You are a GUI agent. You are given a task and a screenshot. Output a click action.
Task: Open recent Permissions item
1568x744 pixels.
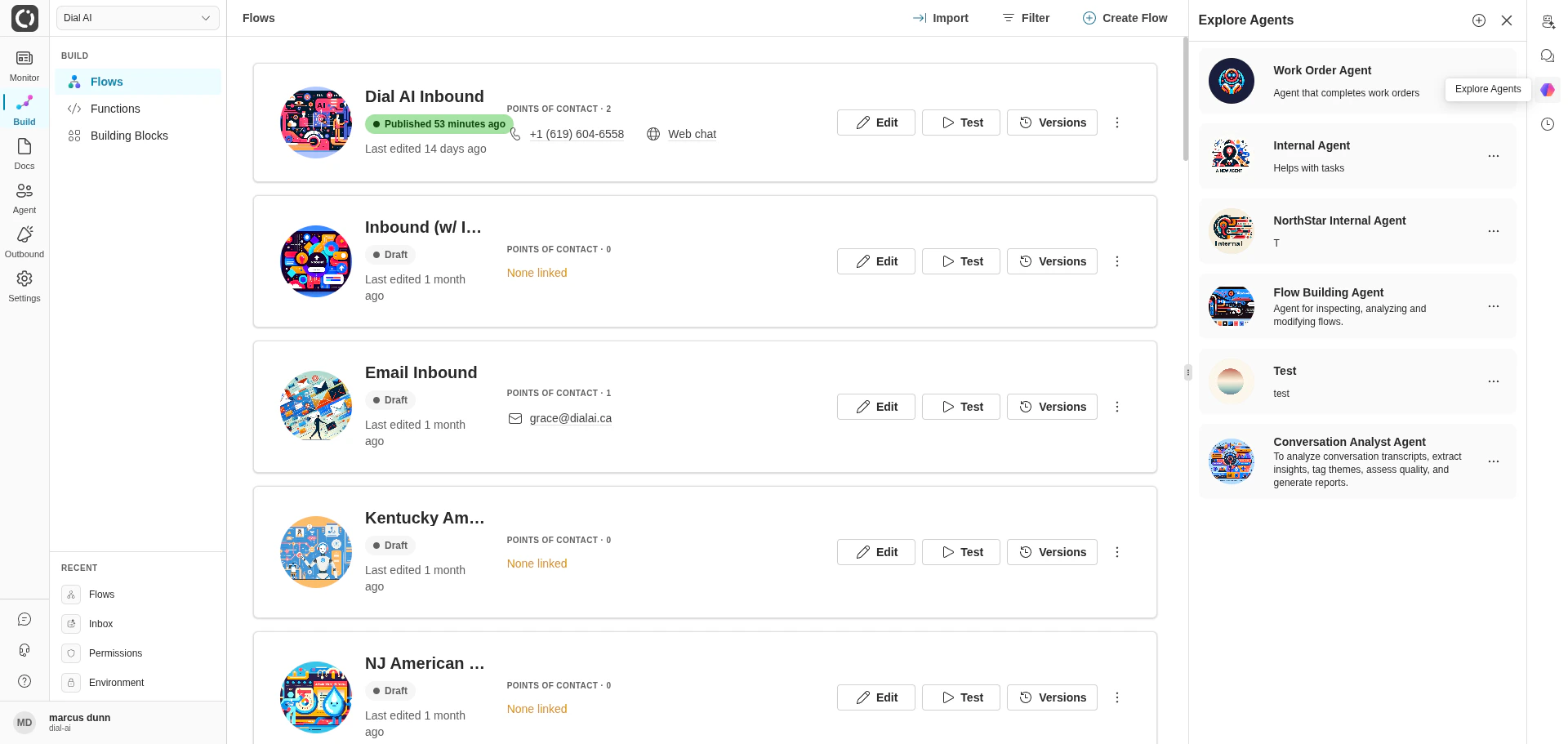pyautogui.click(x=138, y=653)
